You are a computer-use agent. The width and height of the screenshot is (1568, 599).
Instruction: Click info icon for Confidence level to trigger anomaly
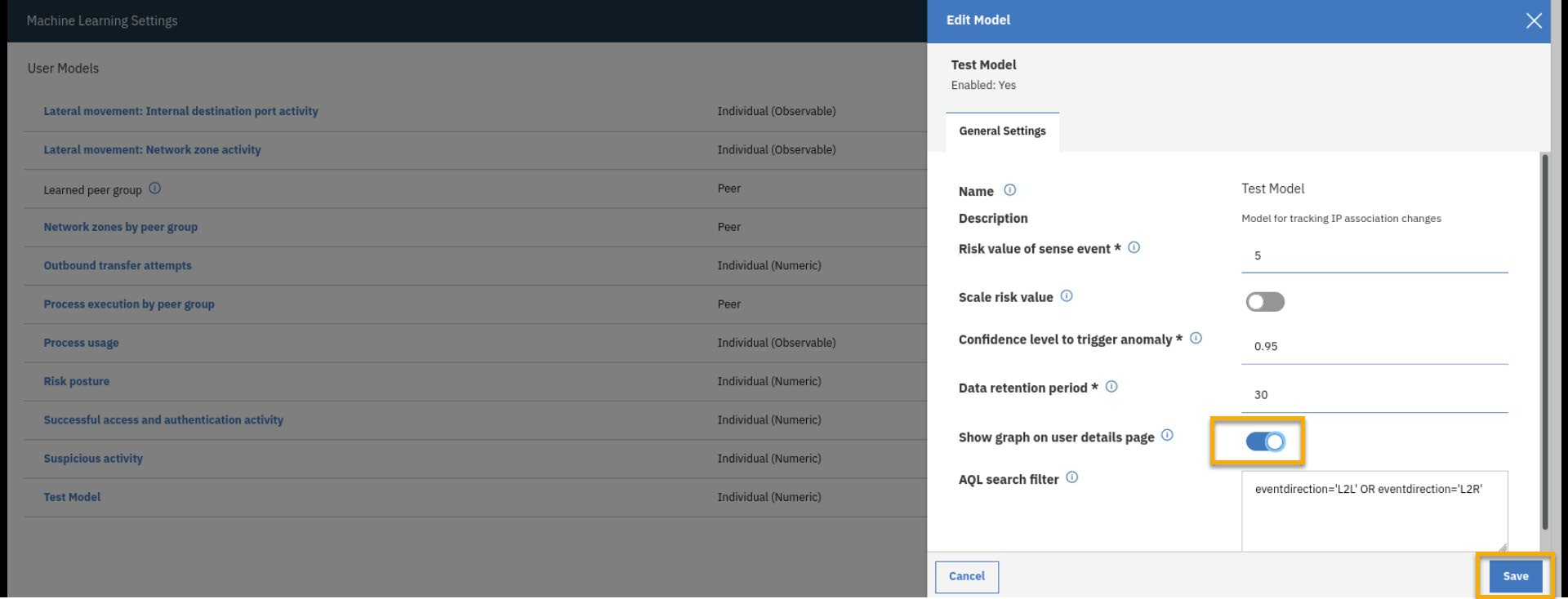pos(1196,338)
